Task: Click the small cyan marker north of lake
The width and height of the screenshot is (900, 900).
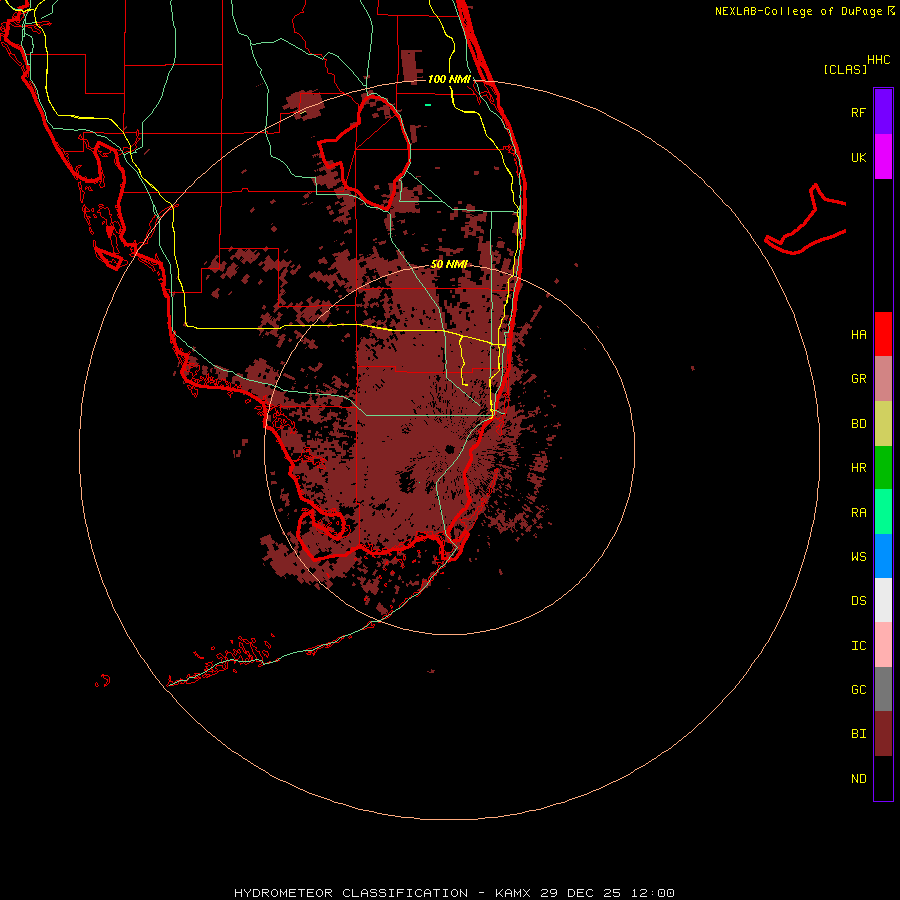Action: [x=428, y=105]
